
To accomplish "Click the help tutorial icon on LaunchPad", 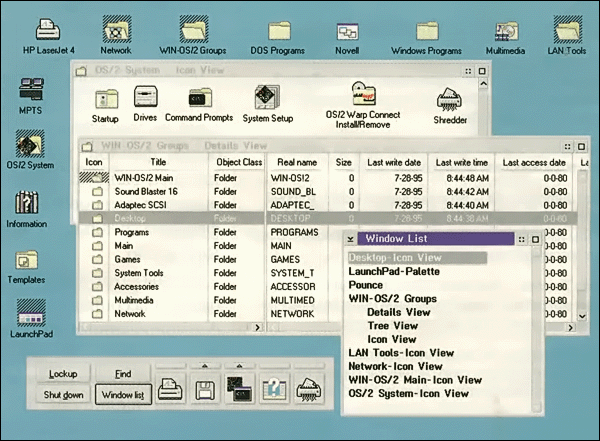I will tap(274, 389).
